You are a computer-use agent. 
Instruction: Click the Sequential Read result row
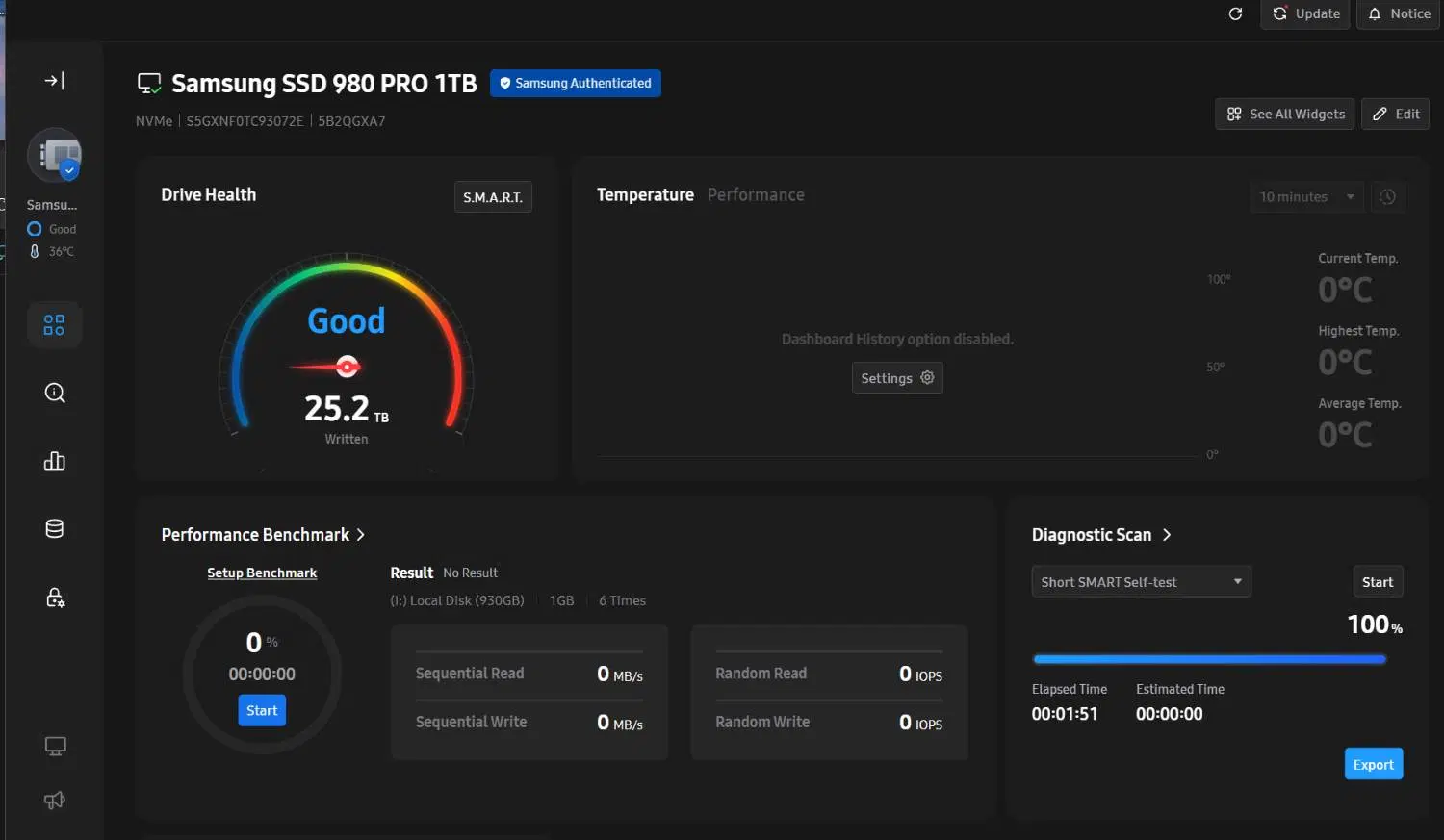tap(529, 674)
